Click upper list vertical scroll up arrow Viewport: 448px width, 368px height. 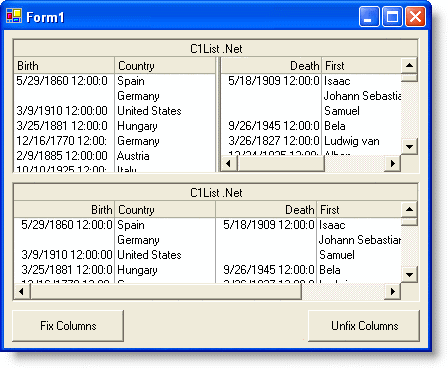pyautogui.click(x=409, y=65)
